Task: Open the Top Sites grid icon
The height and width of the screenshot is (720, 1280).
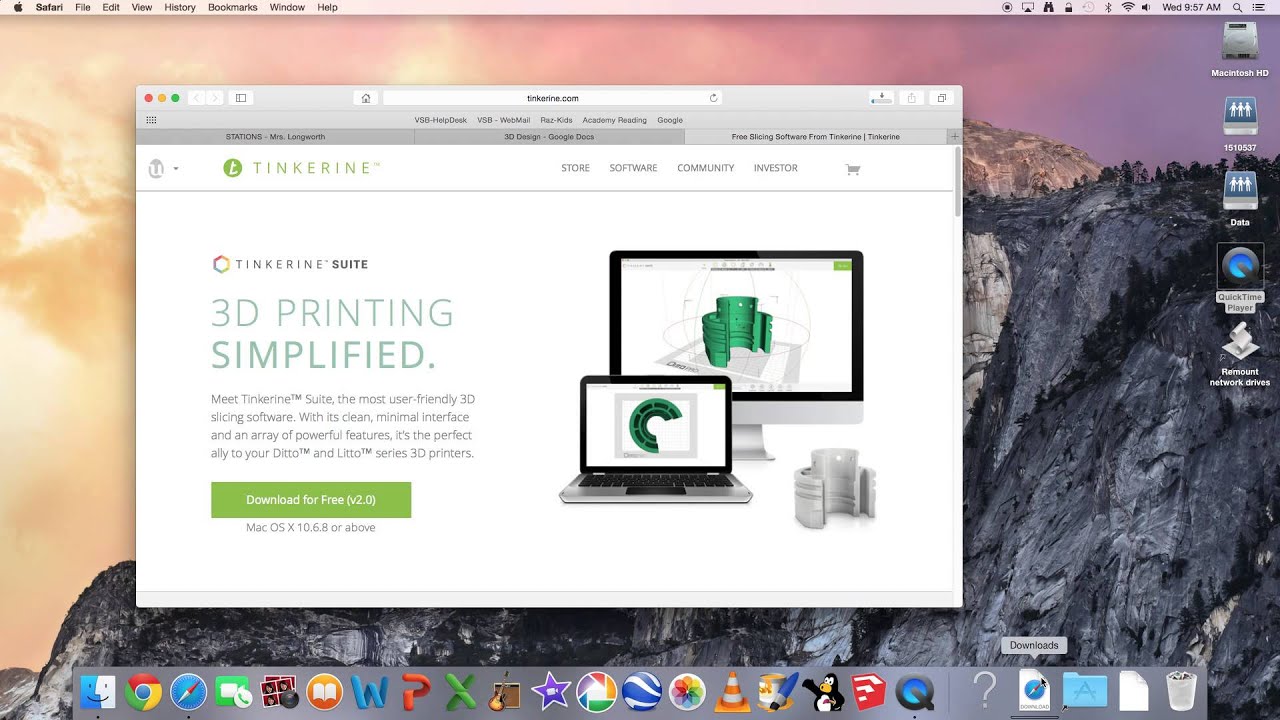Action: pyautogui.click(x=152, y=120)
